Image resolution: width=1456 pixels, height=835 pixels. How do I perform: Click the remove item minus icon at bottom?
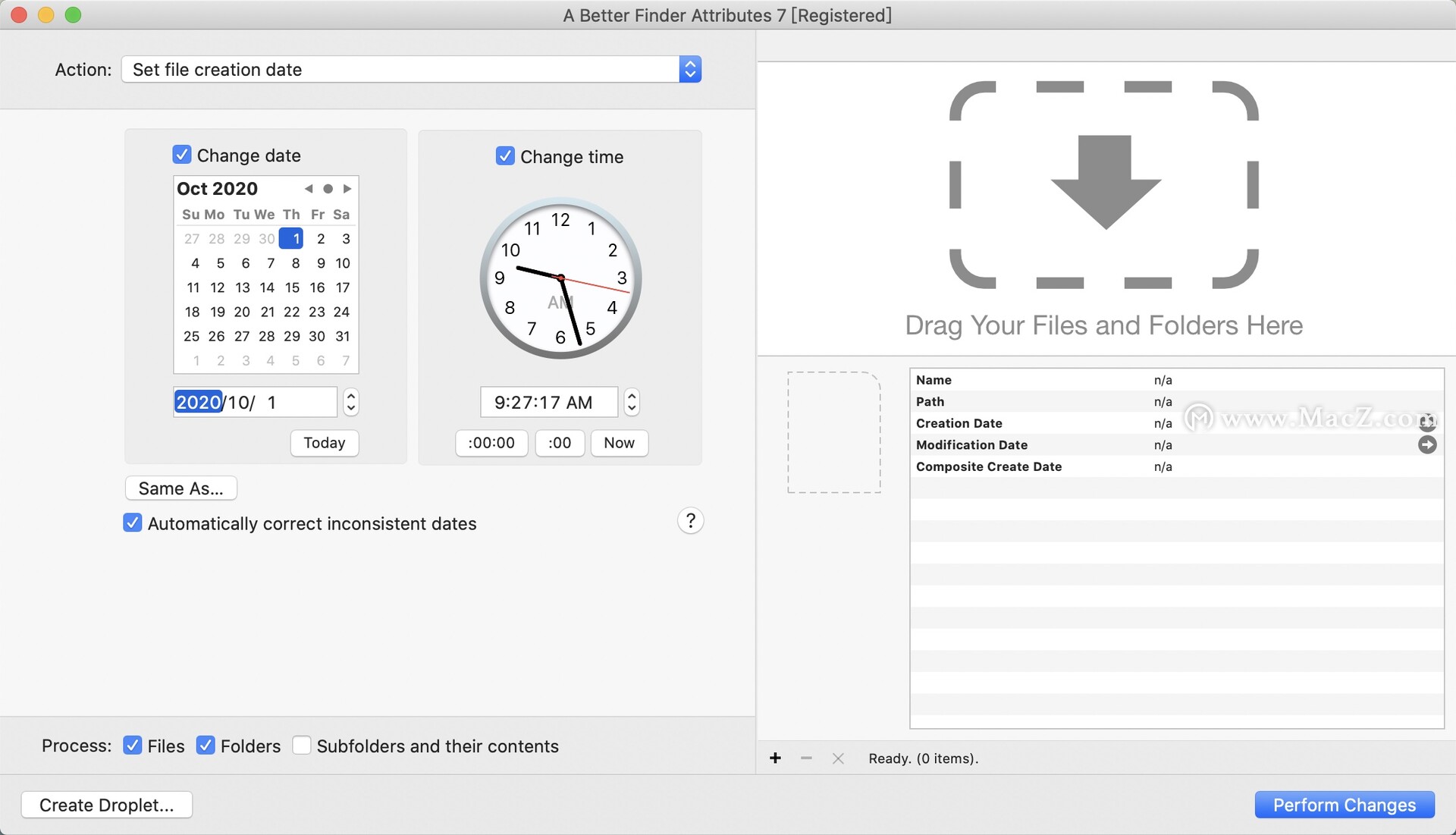click(807, 757)
